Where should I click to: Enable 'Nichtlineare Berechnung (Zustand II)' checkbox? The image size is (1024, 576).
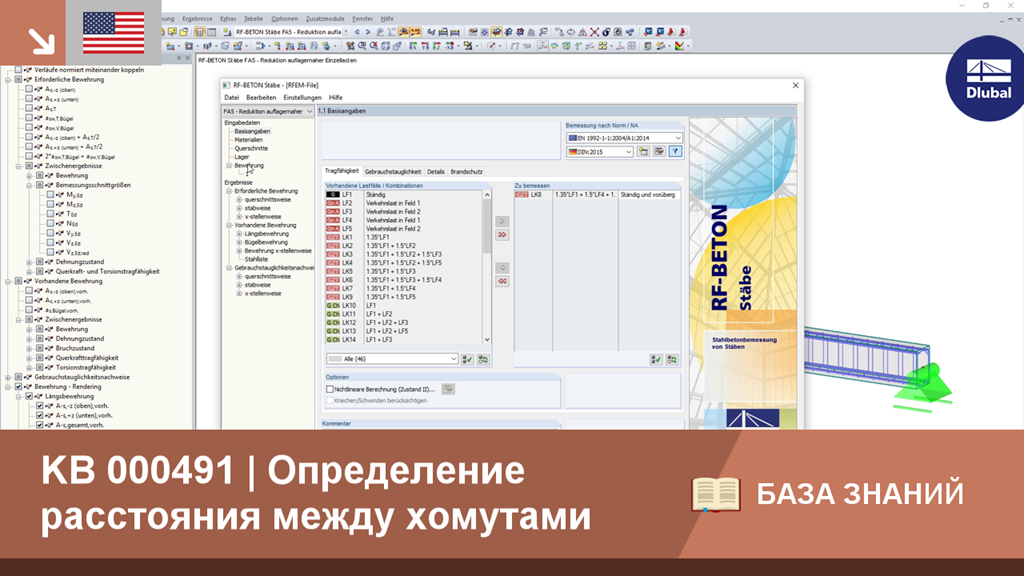coord(330,389)
